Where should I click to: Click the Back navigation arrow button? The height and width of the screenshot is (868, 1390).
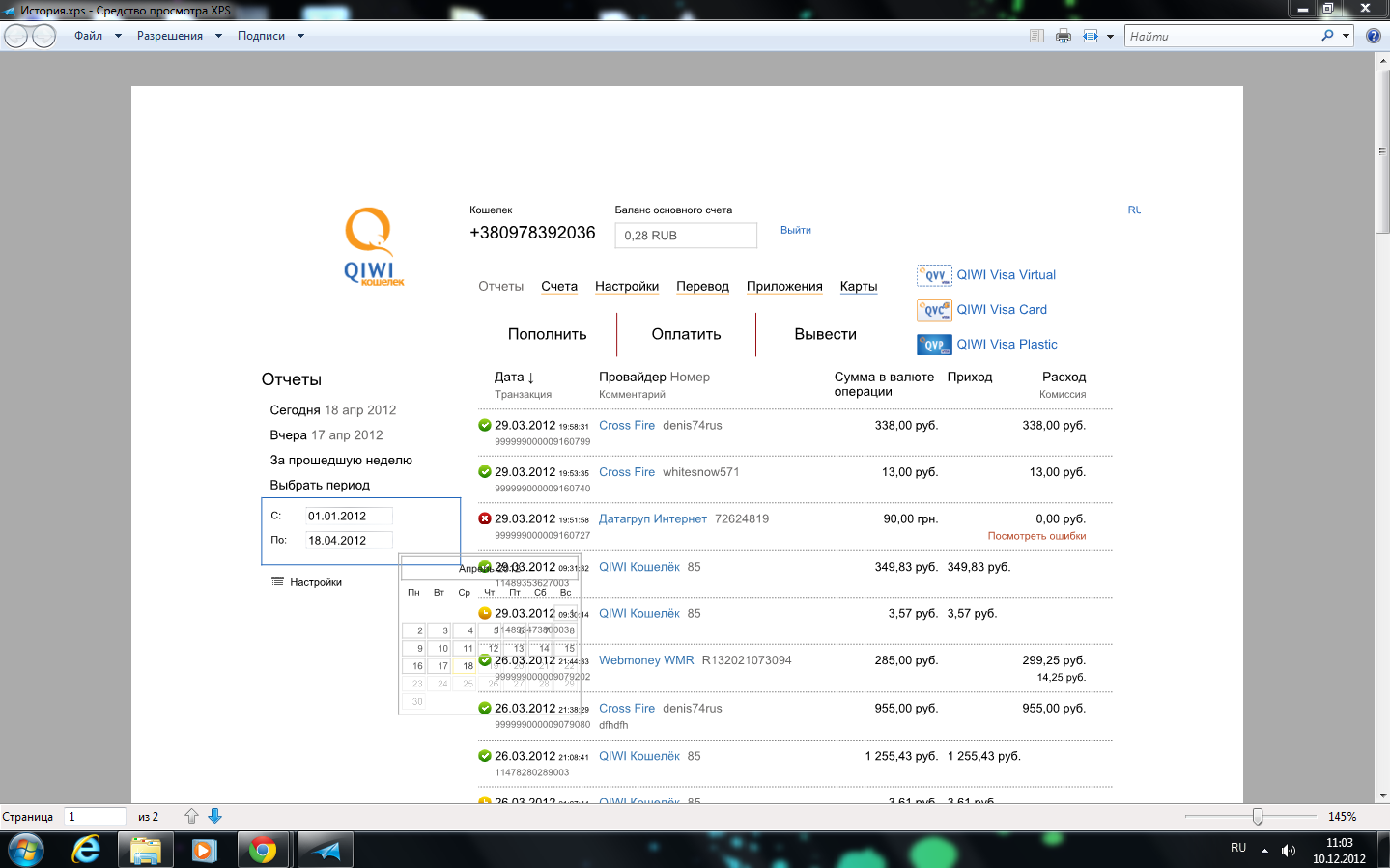[16, 37]
